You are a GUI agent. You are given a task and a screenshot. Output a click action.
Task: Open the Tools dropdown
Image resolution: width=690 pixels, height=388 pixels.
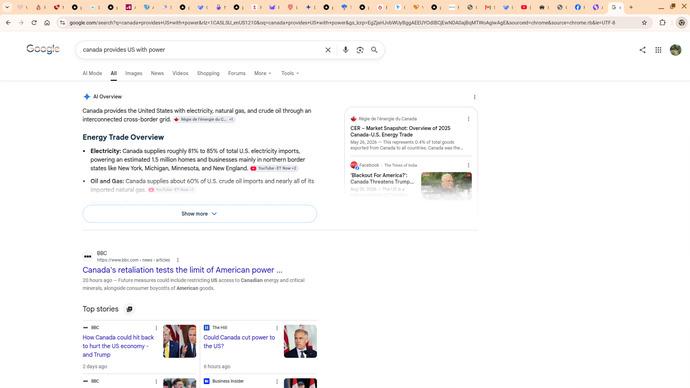pyautogui.click(x=290, y=73)
